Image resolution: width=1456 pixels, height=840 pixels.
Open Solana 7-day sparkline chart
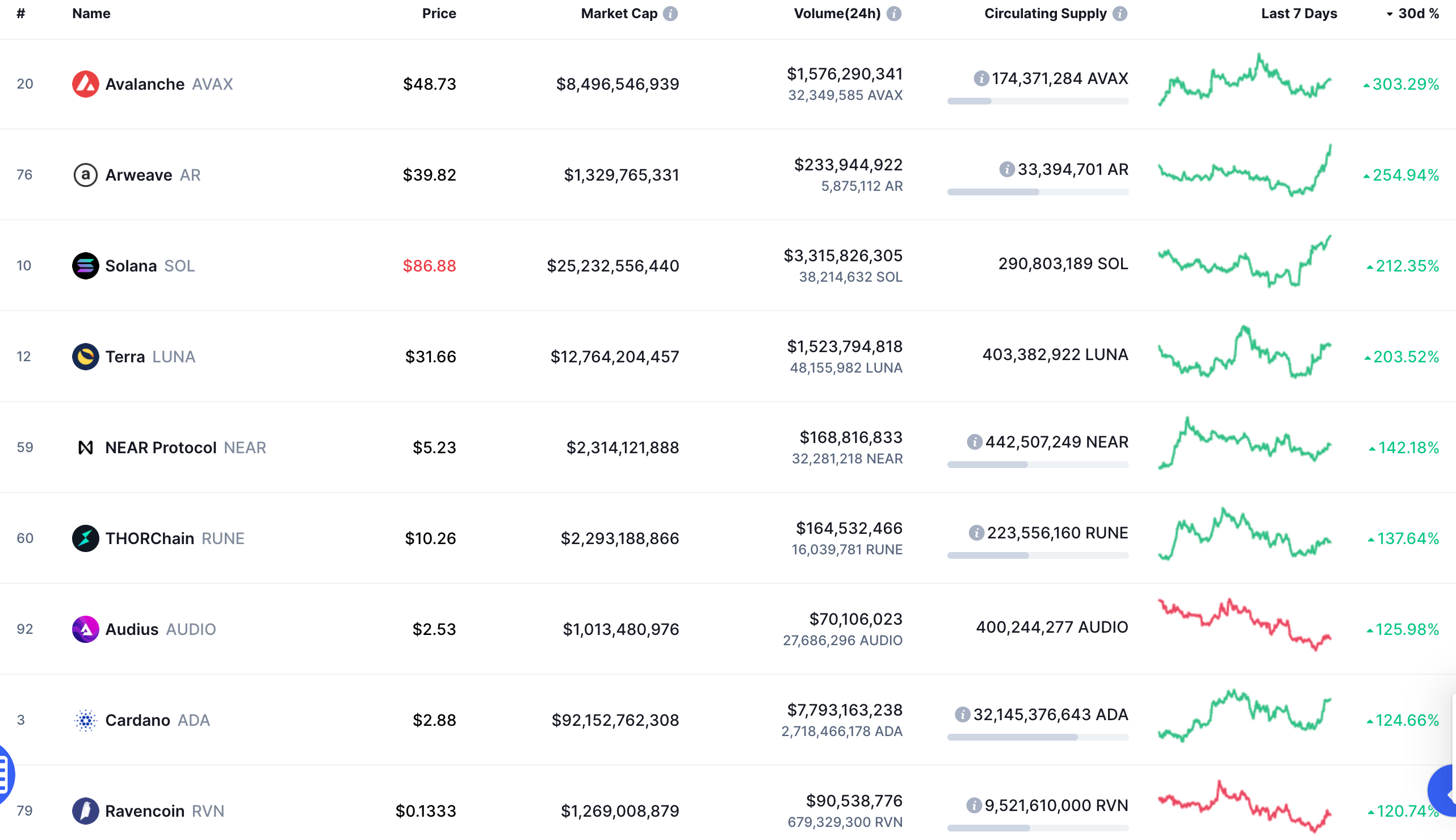click(1245, 261)
